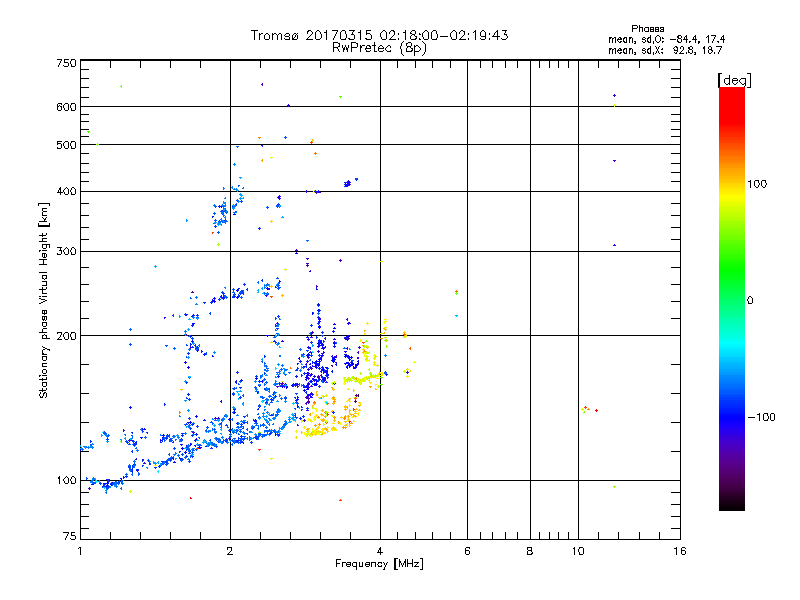Click the colorbar tick label '0'

click(x=750, y=301)
